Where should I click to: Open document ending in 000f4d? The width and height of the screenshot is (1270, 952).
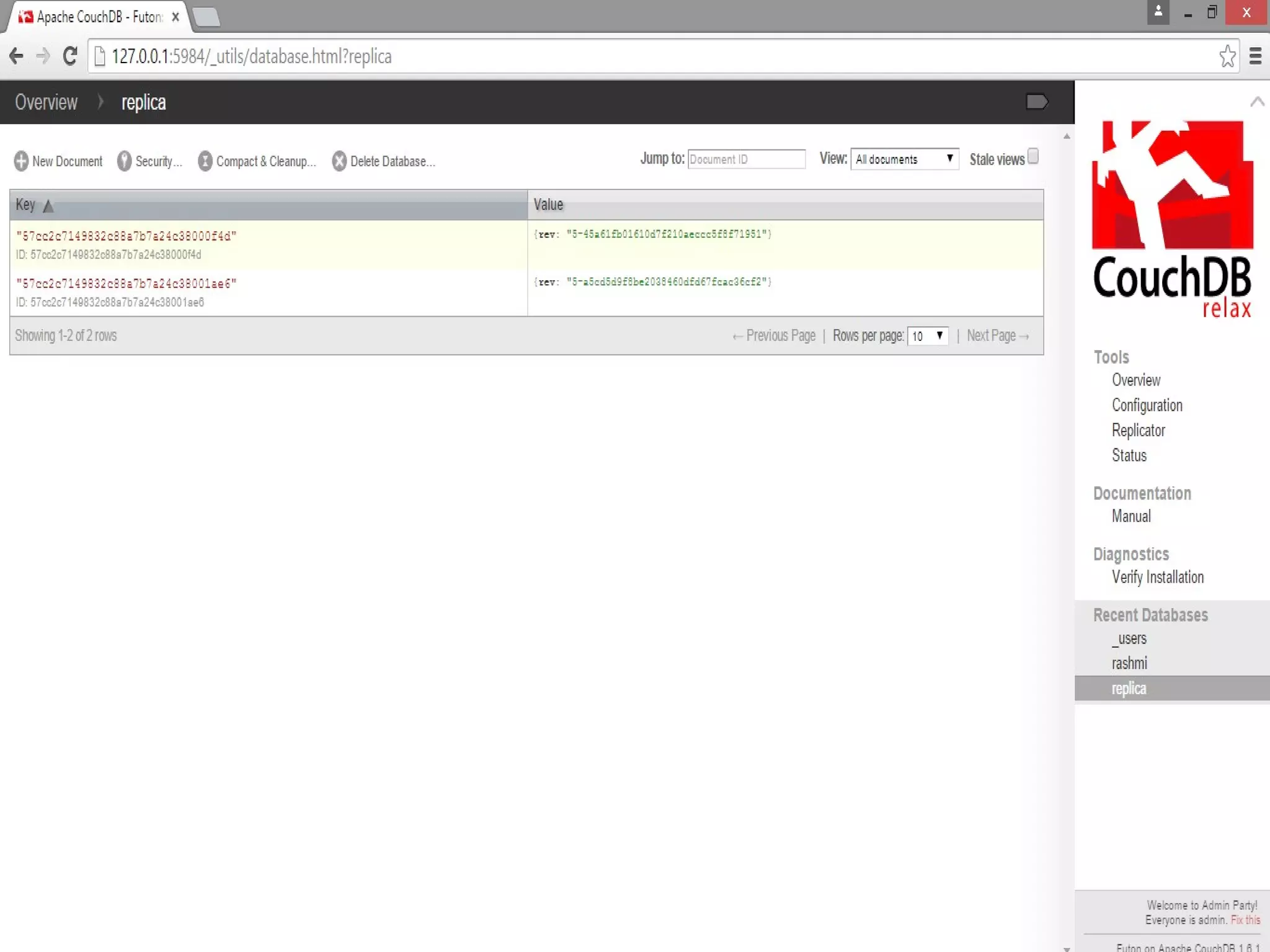127,236
